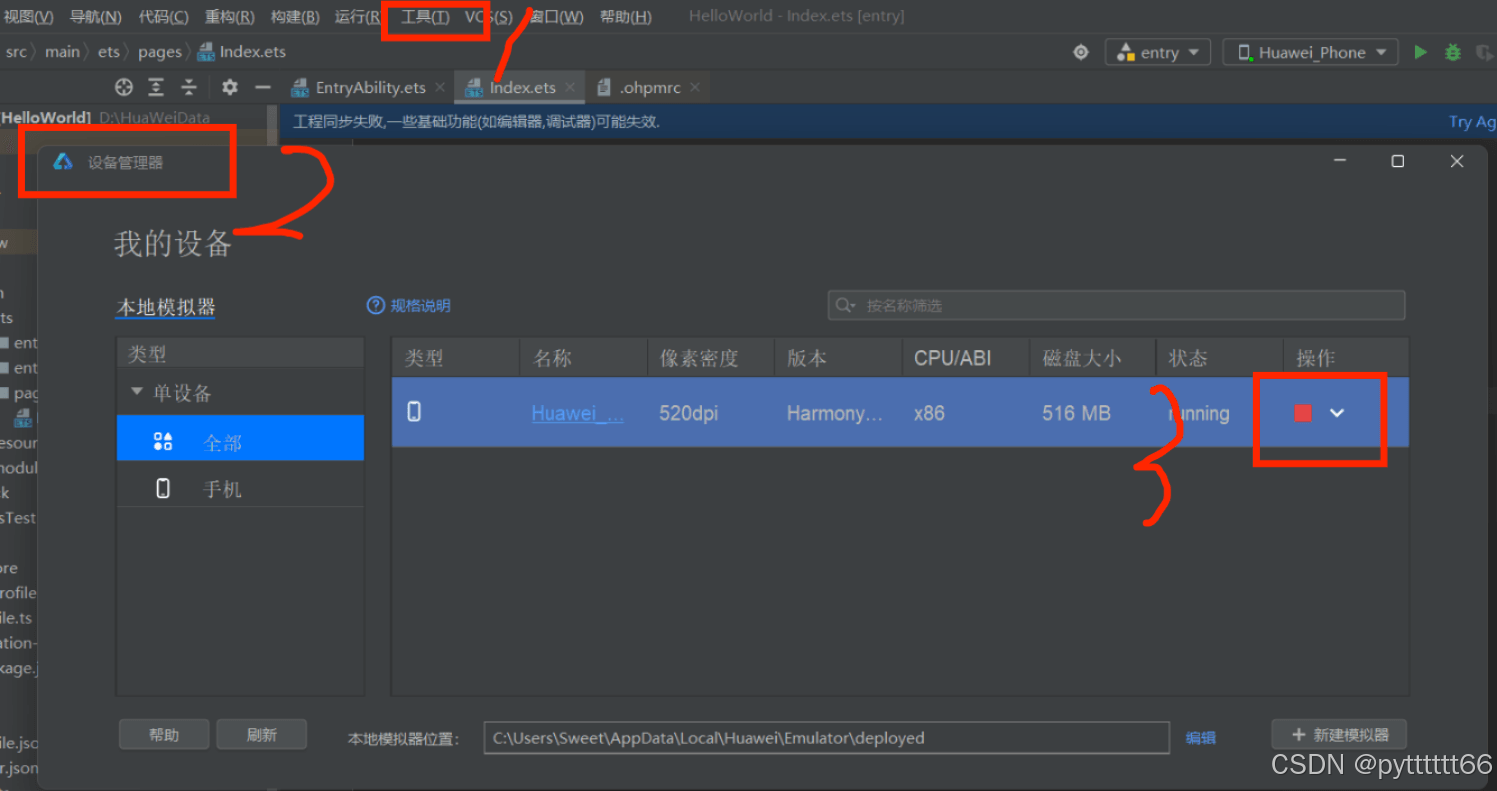The width and height of the screenshot is (1497, 791).
Task: Click the phone icon in the Huawei device row
Action: (414, 412)
